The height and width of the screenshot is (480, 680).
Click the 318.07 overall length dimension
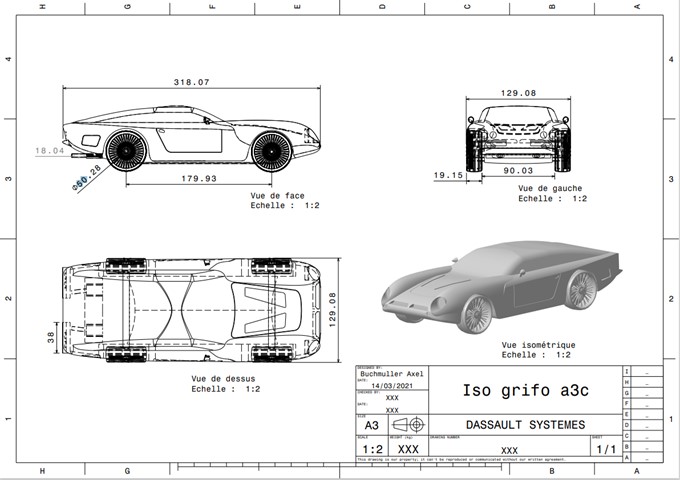191,82
